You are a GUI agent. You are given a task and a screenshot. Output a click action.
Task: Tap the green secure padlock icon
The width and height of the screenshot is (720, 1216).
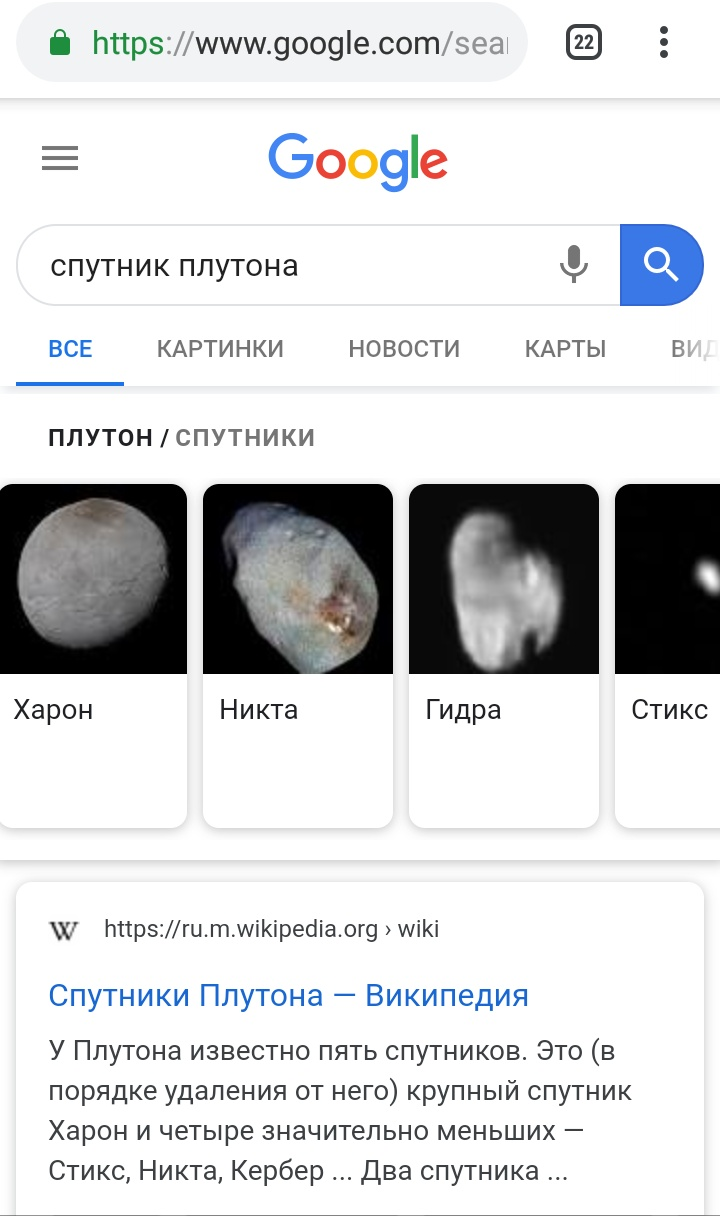(x=60, y=43)
